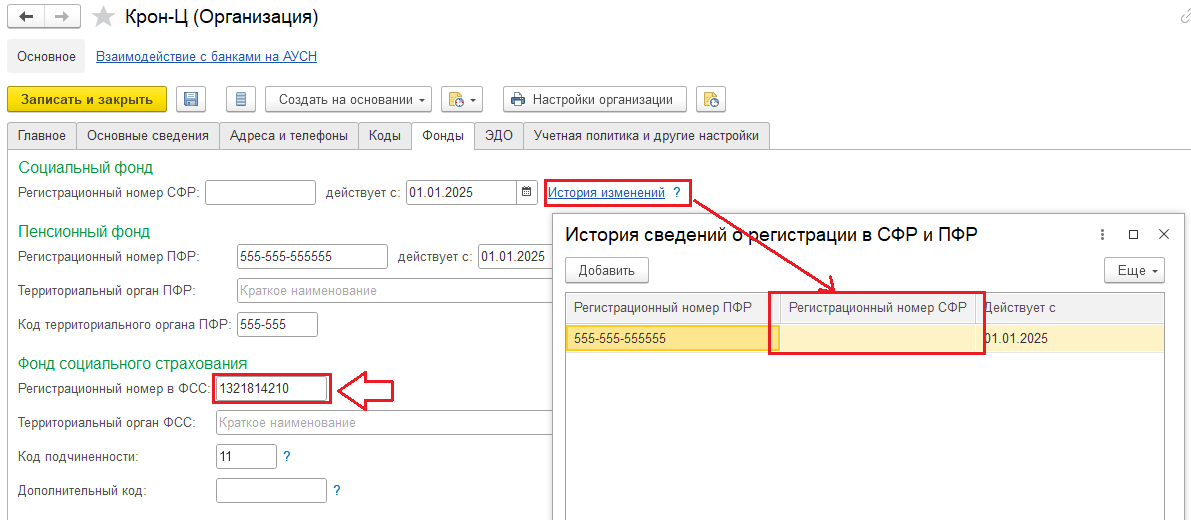Open the История изменений link

click(606, 193)
